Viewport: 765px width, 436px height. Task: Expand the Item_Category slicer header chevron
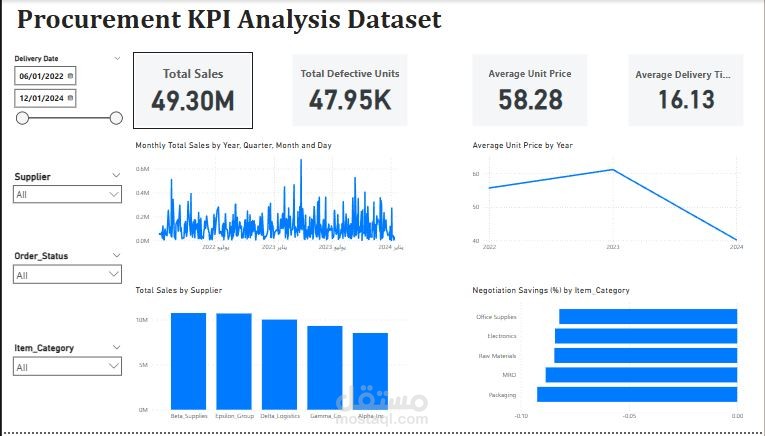coord(116,347)
